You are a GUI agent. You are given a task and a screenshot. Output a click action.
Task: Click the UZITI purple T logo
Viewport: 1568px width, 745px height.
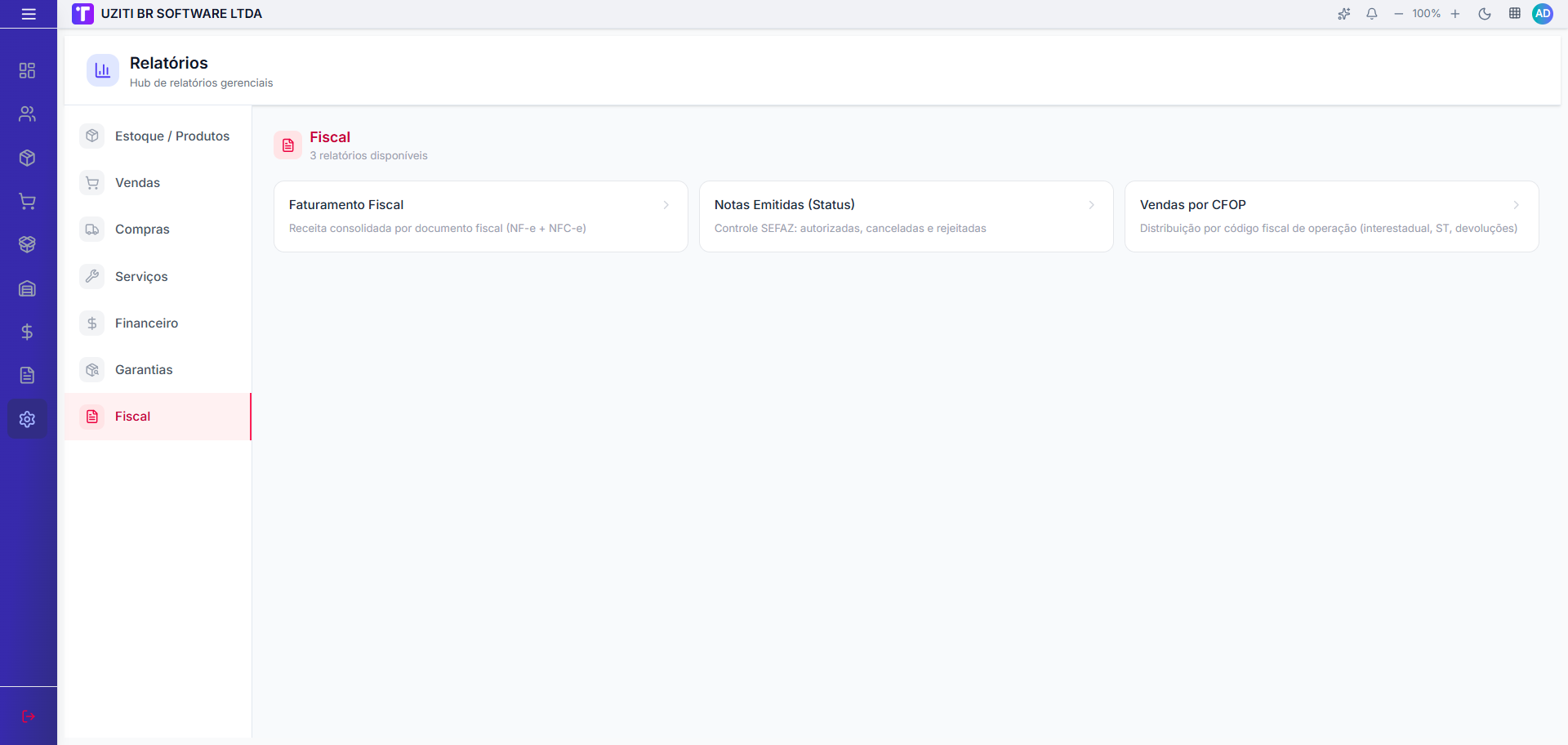[82, 14]
